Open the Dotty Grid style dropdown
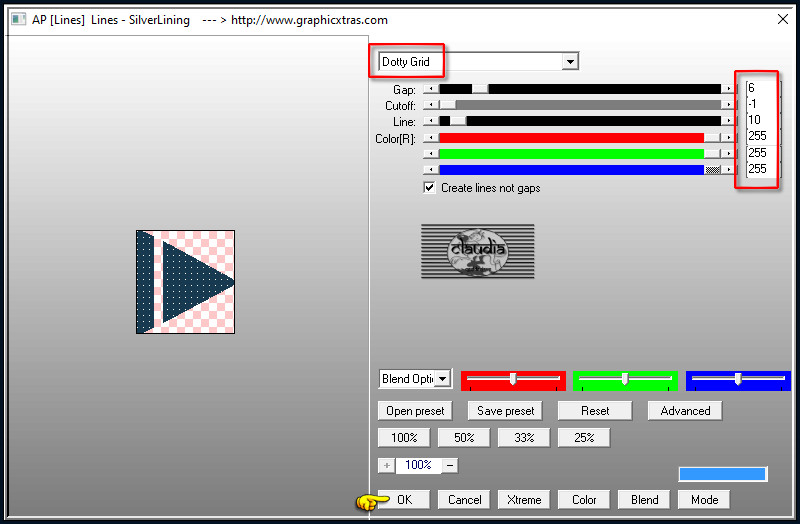The image size is (800, 524). [570, 62]
